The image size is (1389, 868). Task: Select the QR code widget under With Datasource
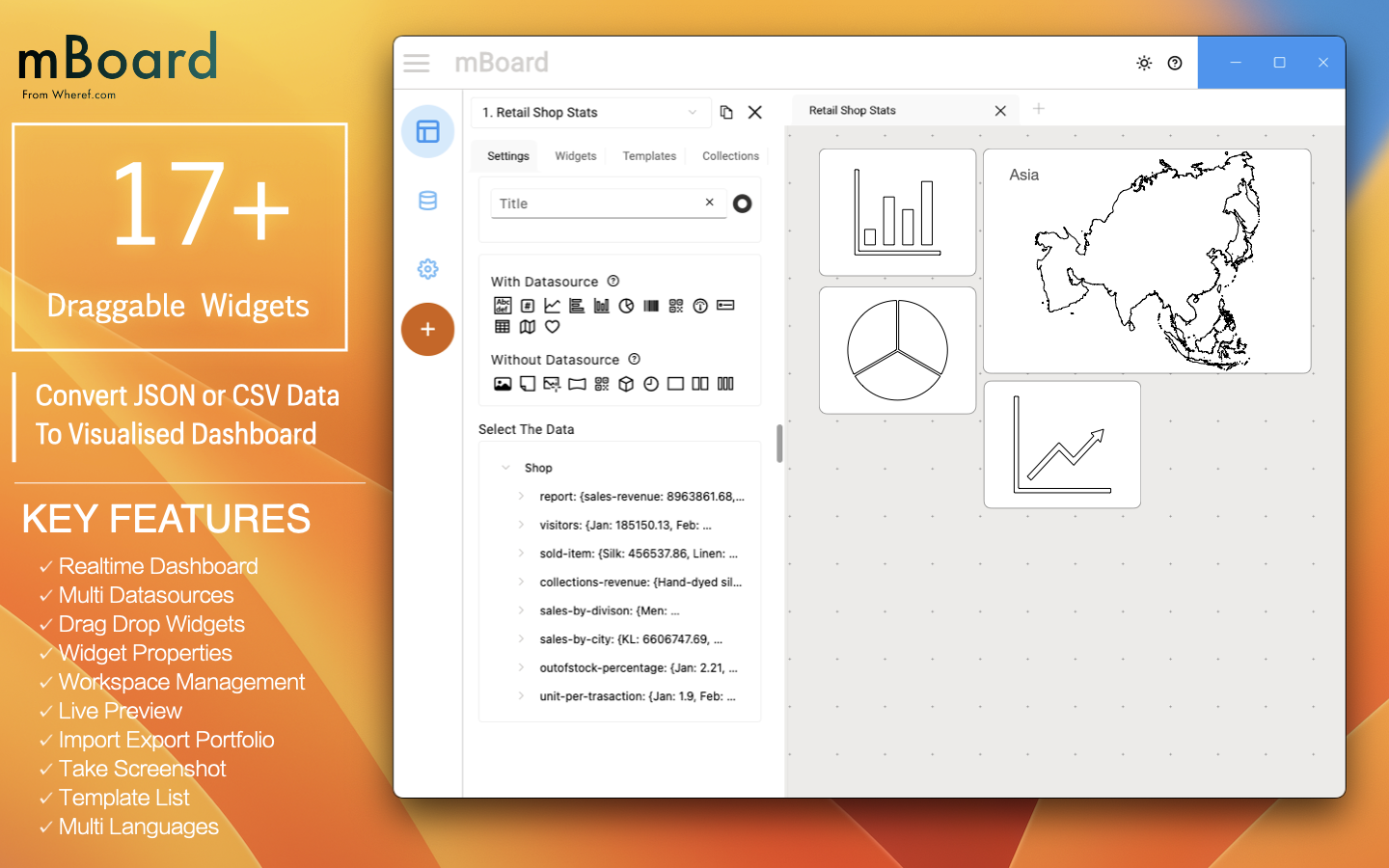(x=676, y=306)
